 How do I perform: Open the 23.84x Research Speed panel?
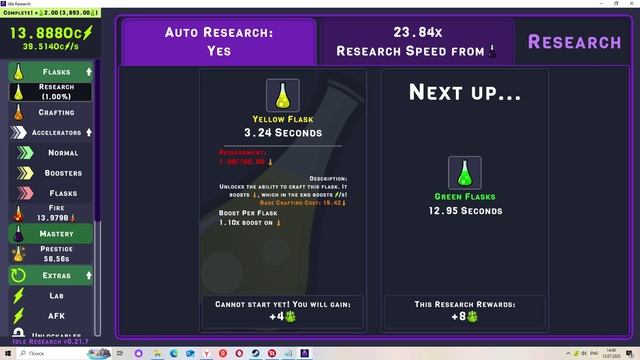coord(416,42)
